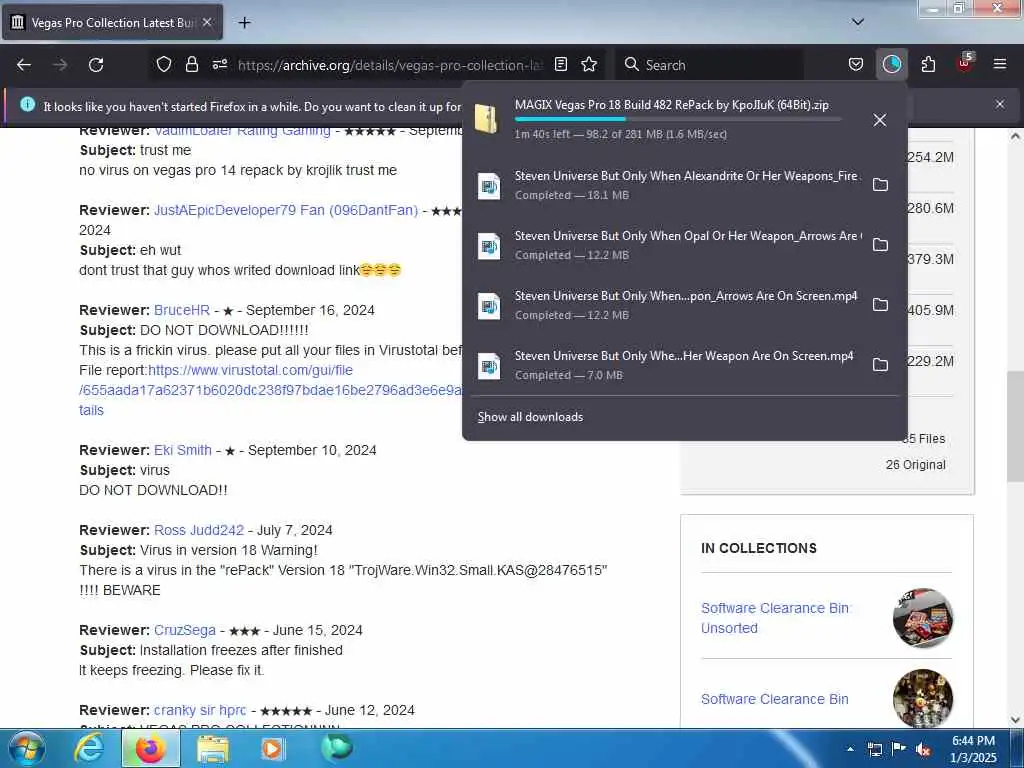Open MAGIX Vegas Pro 18 zip download entry
The width and height of the screenshot is (1024, 768).
(666, 120)
